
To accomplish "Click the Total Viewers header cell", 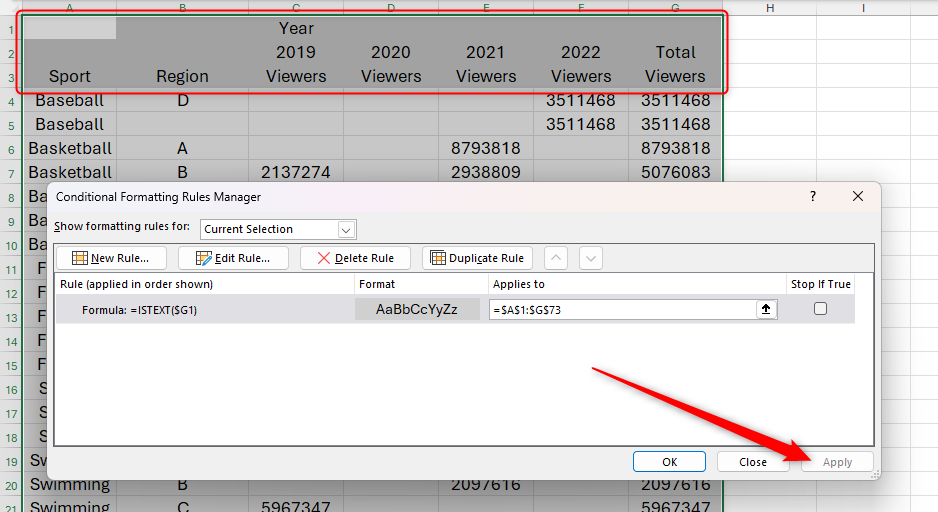I will pyautogui.click(x=675, y=64).
